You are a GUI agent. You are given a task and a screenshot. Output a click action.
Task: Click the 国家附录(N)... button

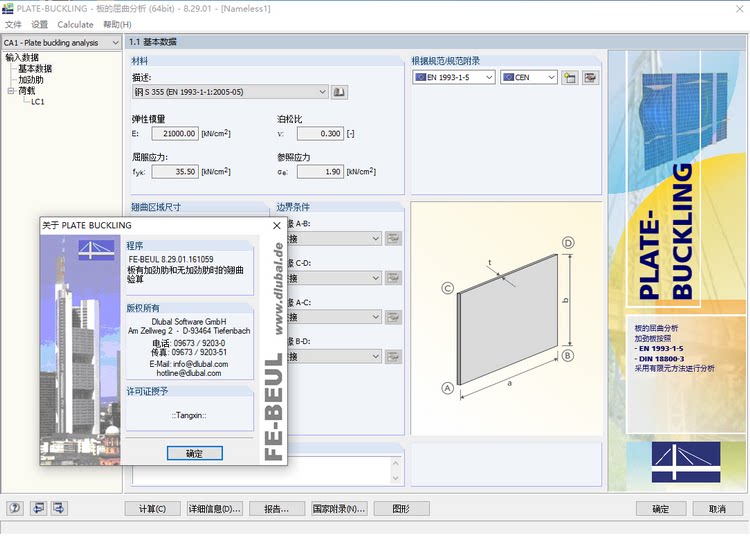(x=339, y=509)
